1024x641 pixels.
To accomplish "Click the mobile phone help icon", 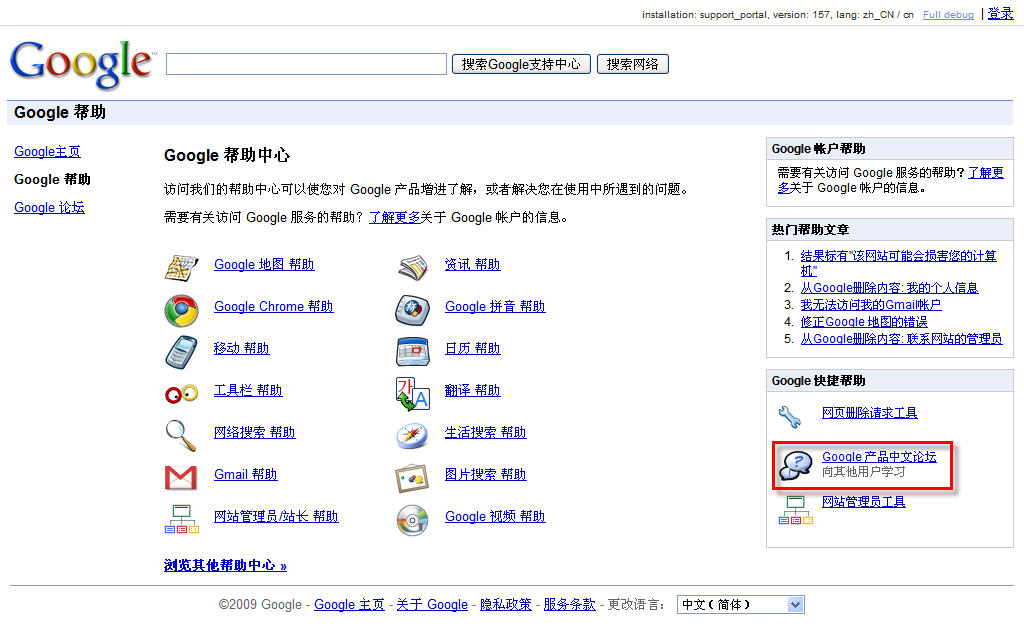I will (182, 352).
